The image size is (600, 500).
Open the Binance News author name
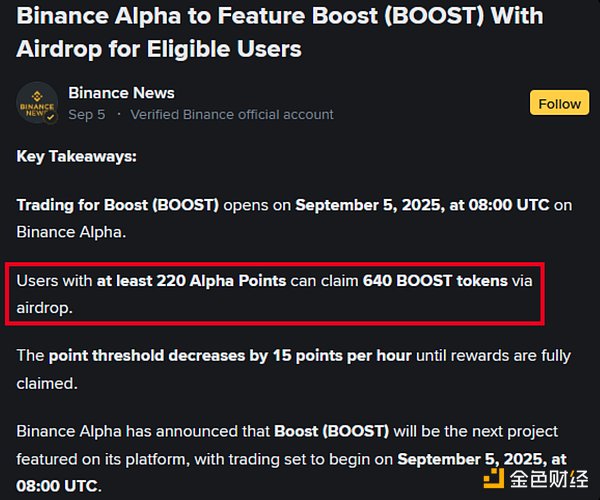pyautogui.click(x=121, y=93)
